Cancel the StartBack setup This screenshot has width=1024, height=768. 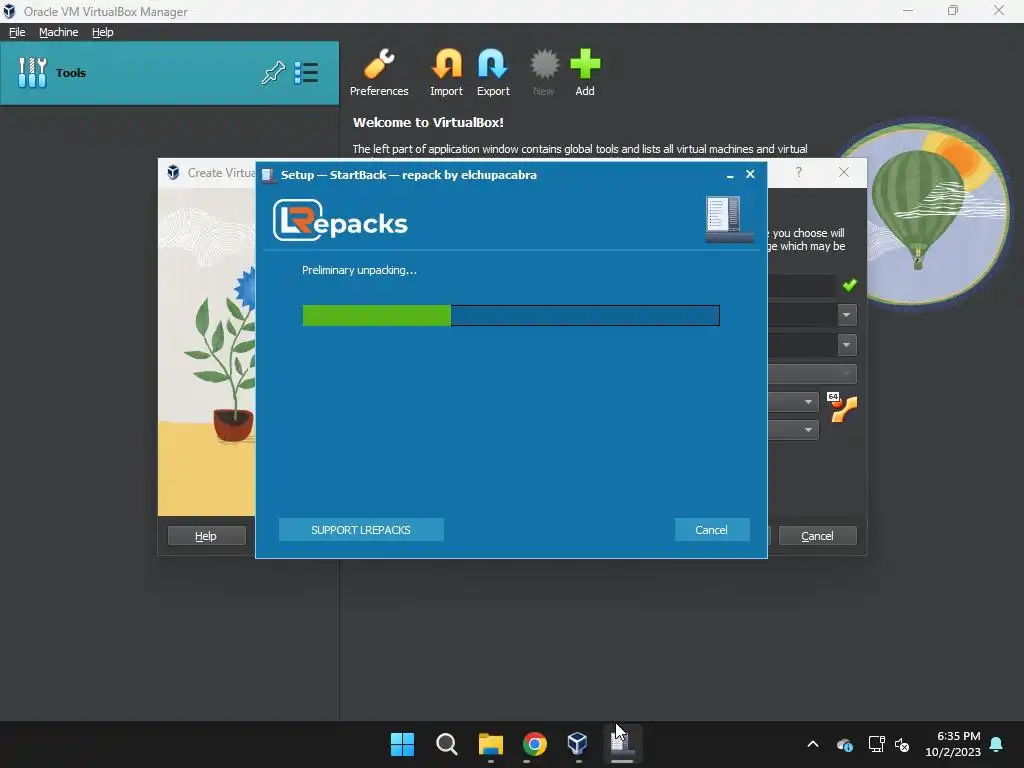tap(711, 530)
